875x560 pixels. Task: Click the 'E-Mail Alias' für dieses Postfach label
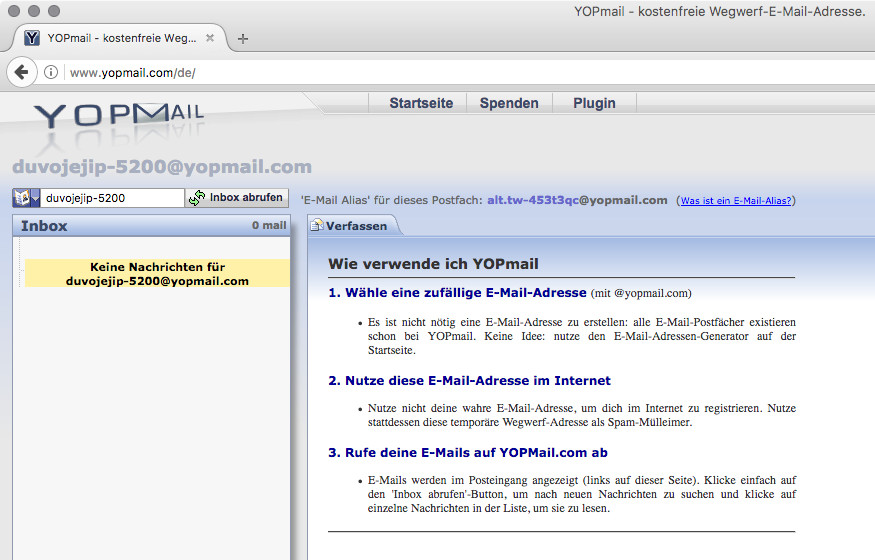(x=392, y=200)
